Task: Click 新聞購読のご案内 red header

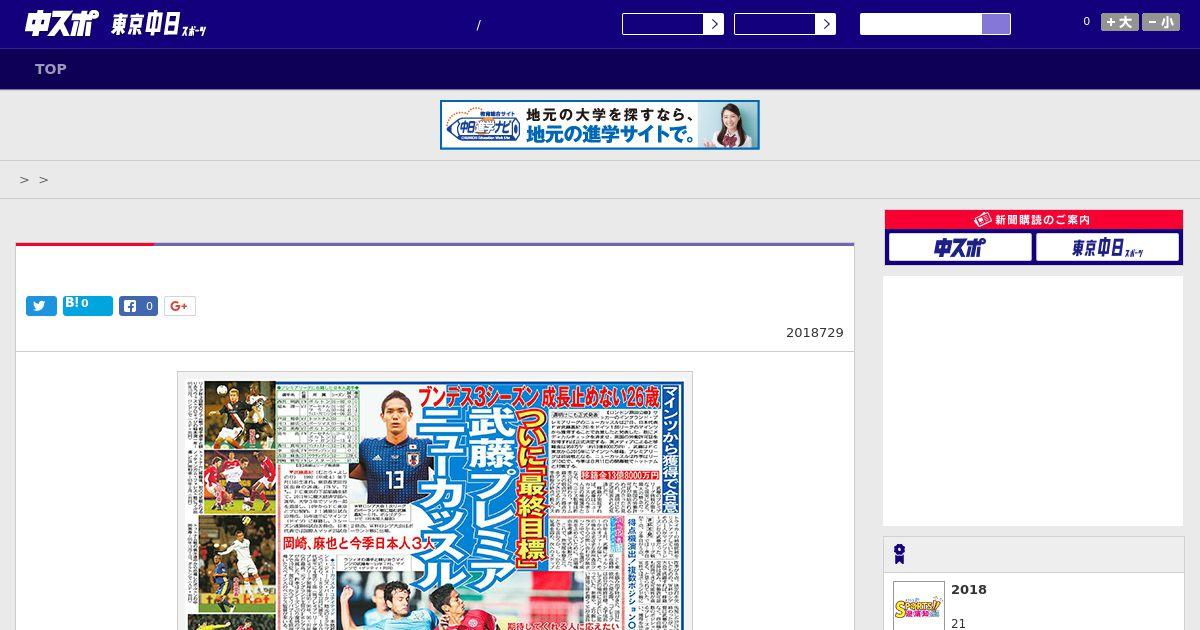Action: [1034, 220]
